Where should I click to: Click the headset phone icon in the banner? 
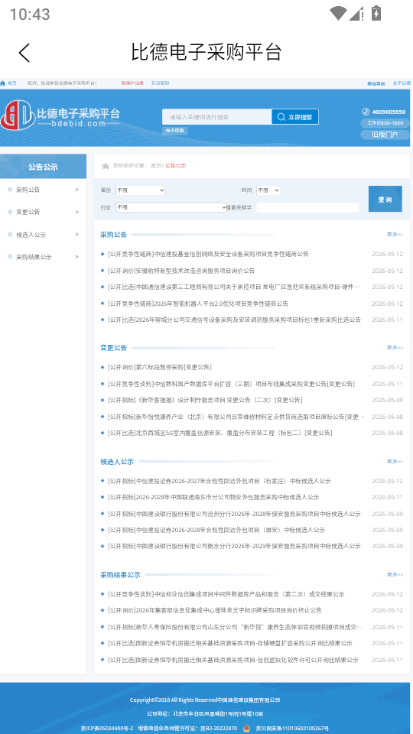(366, 111)
